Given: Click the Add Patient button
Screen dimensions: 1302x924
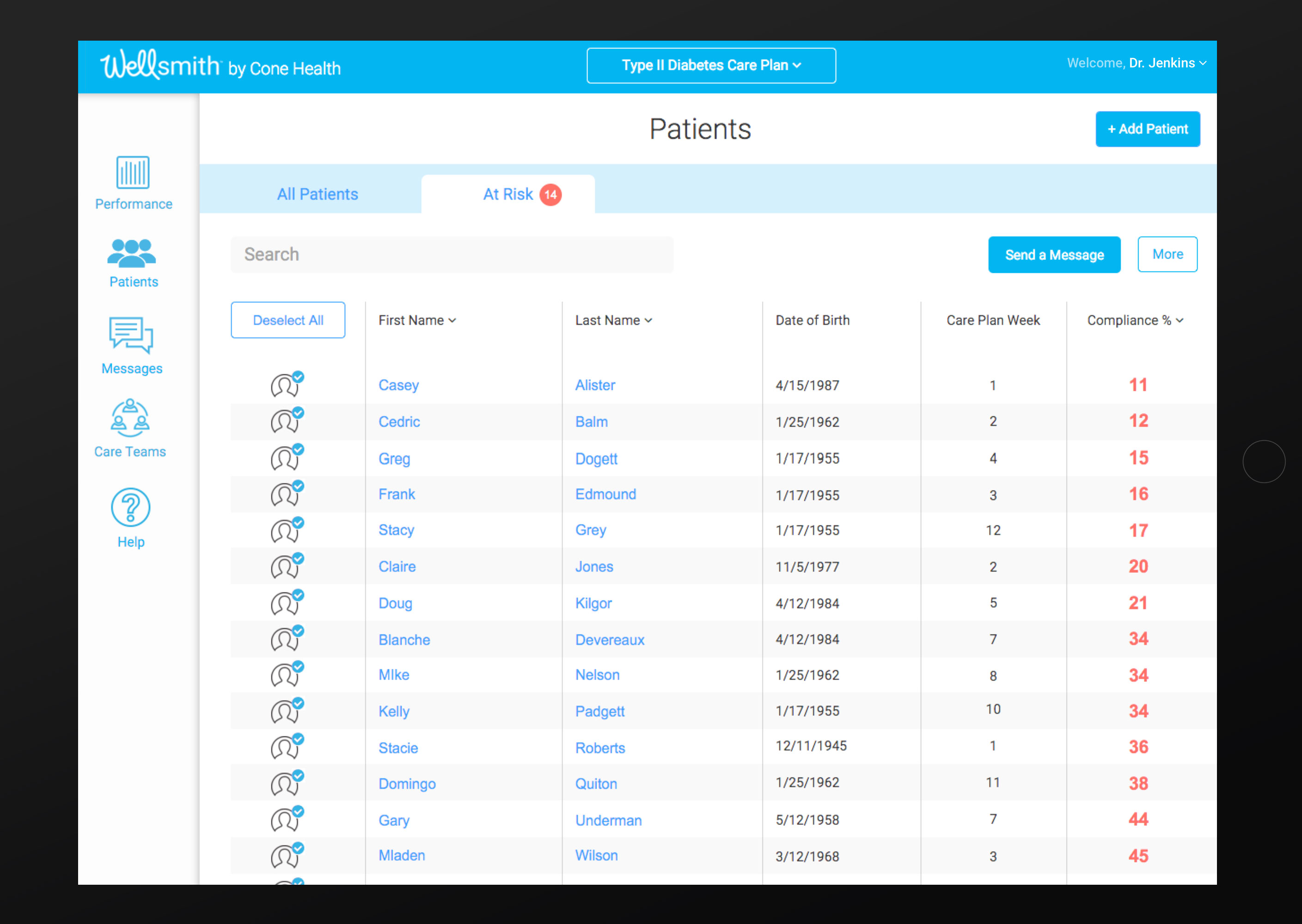Looking at the screenshot, I should 1147,129.
